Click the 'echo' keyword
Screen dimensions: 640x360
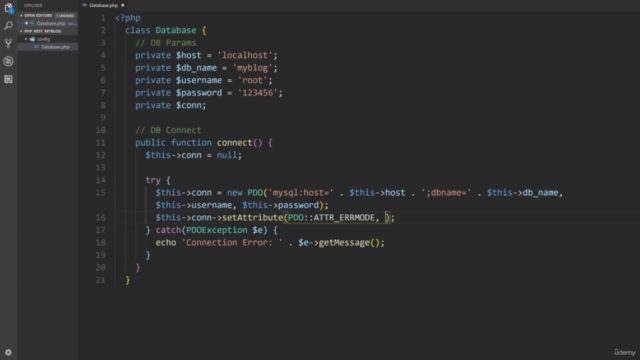[x=166, y=242]
